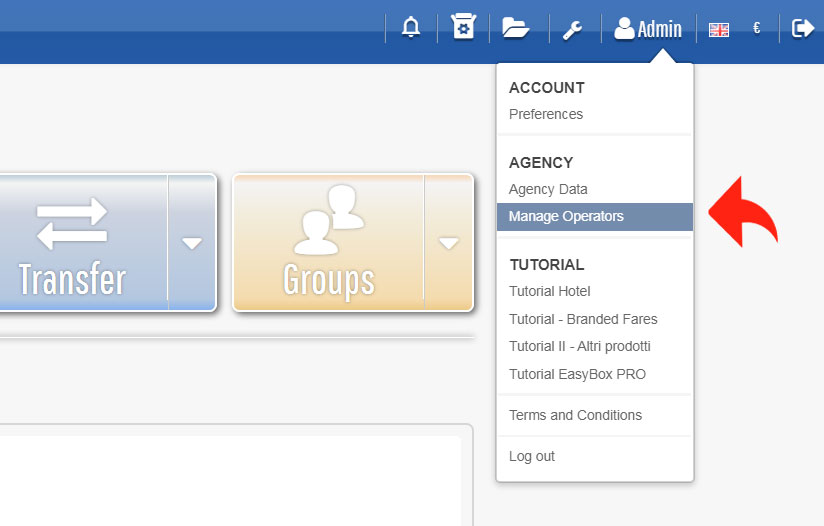824x526 pixels.
Task: Open the wrench tools icon
Action: 572,29
